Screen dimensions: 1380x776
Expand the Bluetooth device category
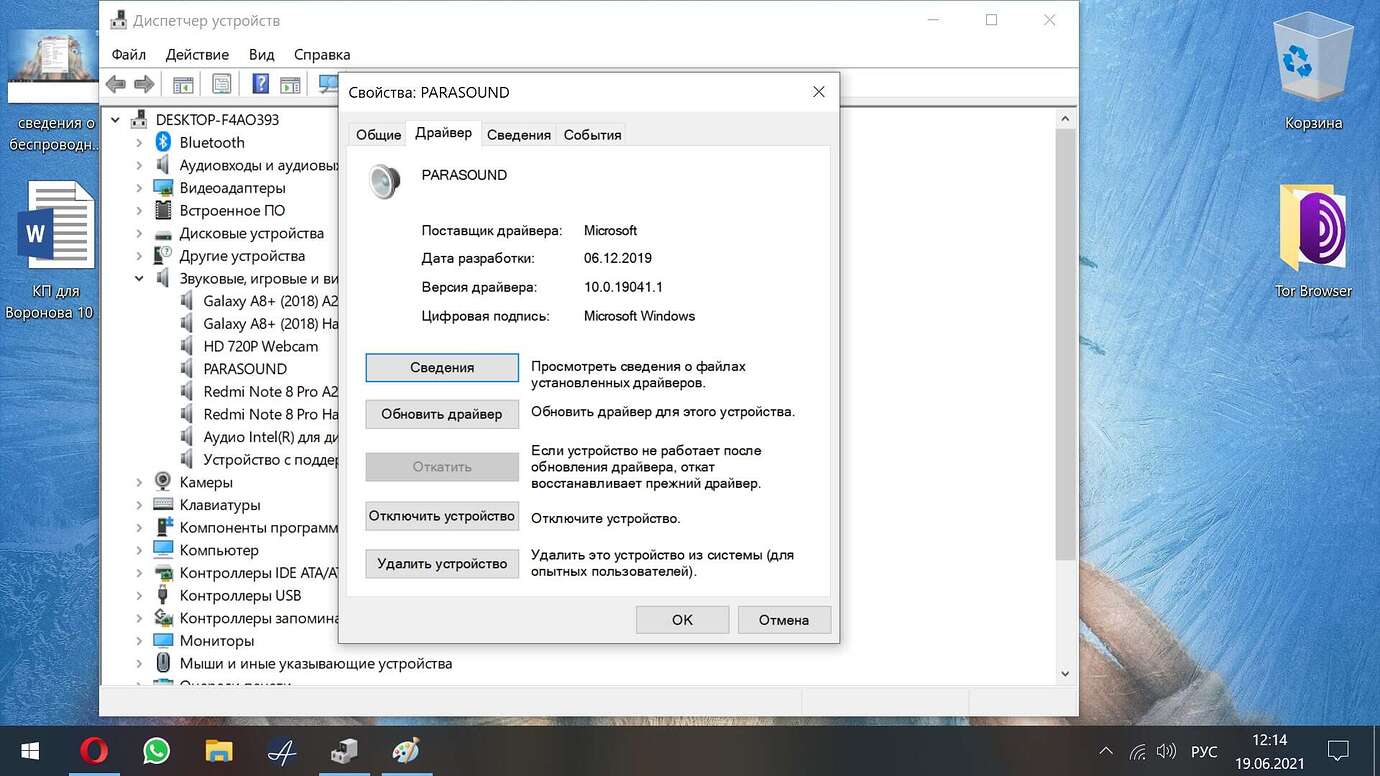point(139,143)
